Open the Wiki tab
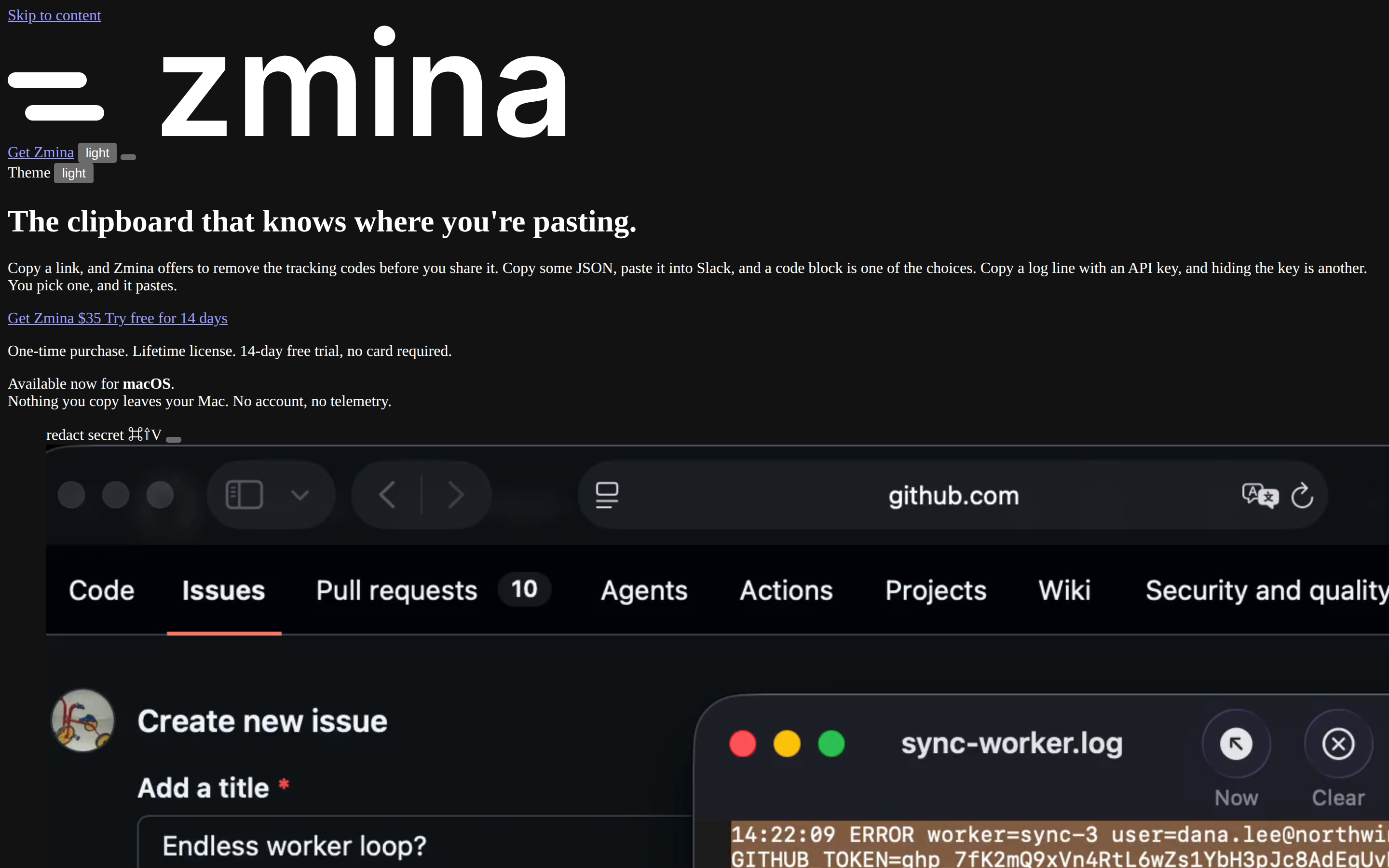1389x868 pixels. pos(1065,590)
